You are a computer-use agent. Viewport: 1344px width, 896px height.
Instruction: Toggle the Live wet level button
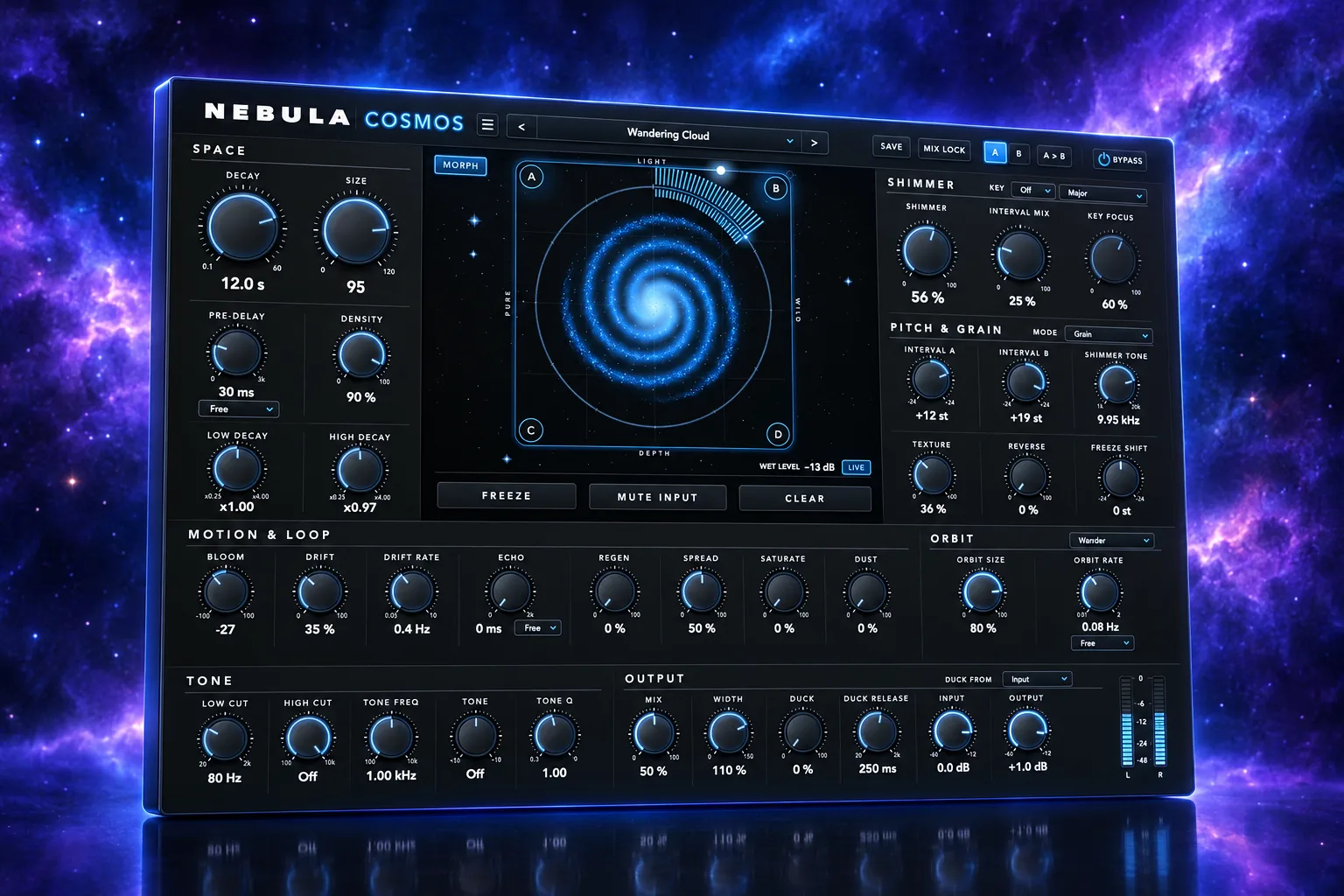tap(856, 467)
